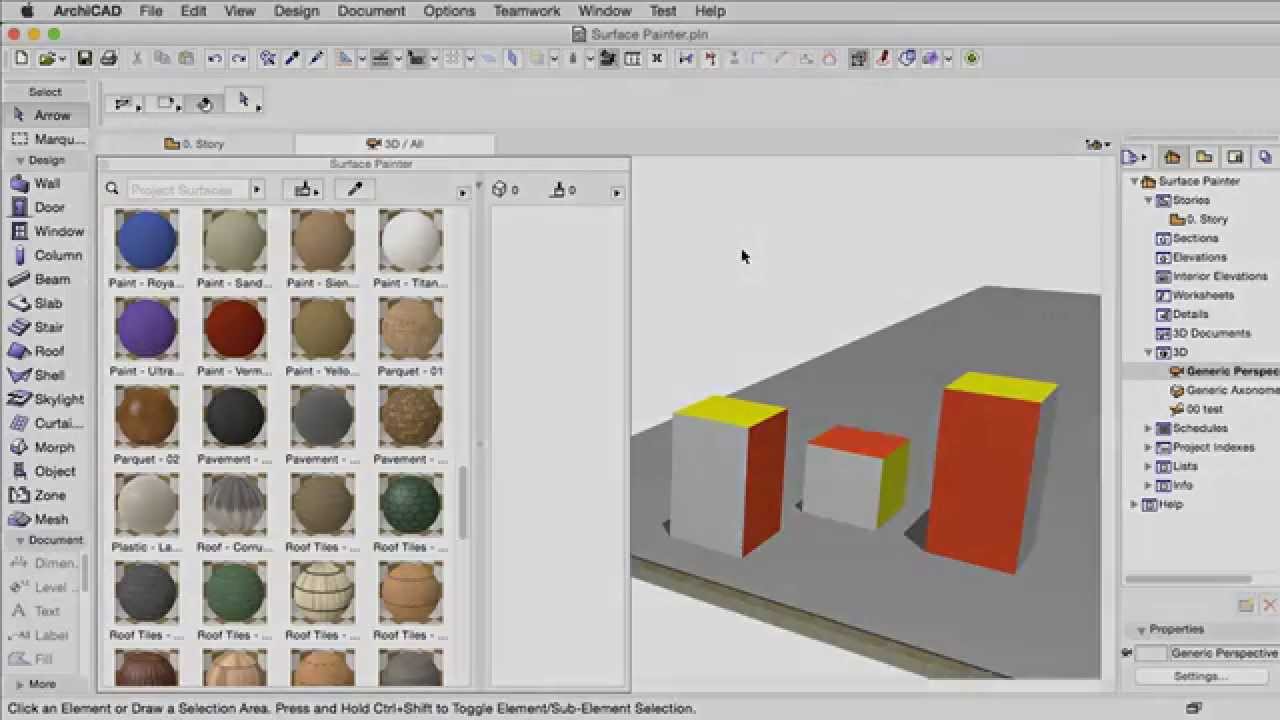
Task: Collapse the Properties panel section
Action: tap(1141, 630)
